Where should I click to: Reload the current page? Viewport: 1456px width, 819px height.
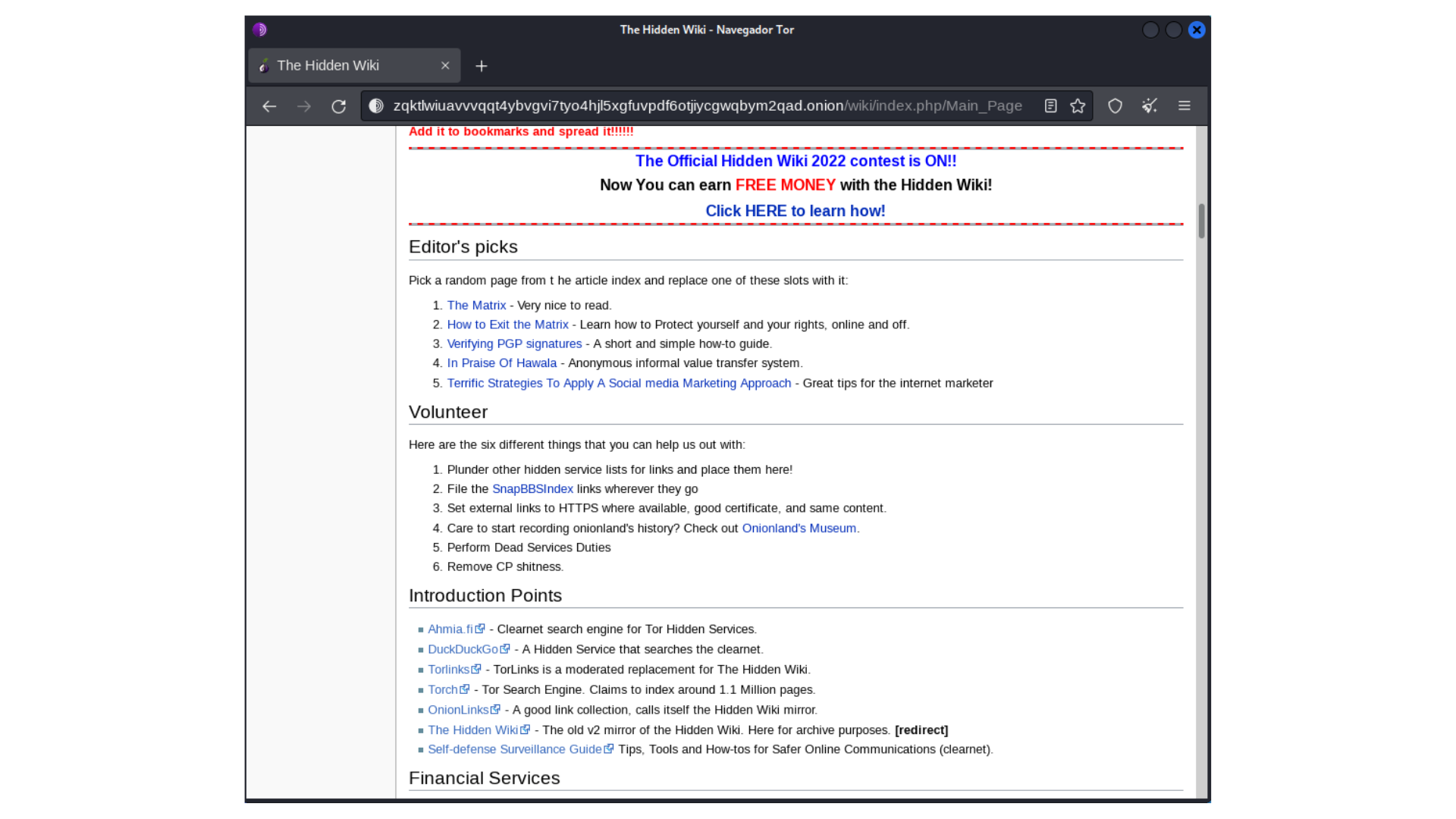(x=339, y=106)
